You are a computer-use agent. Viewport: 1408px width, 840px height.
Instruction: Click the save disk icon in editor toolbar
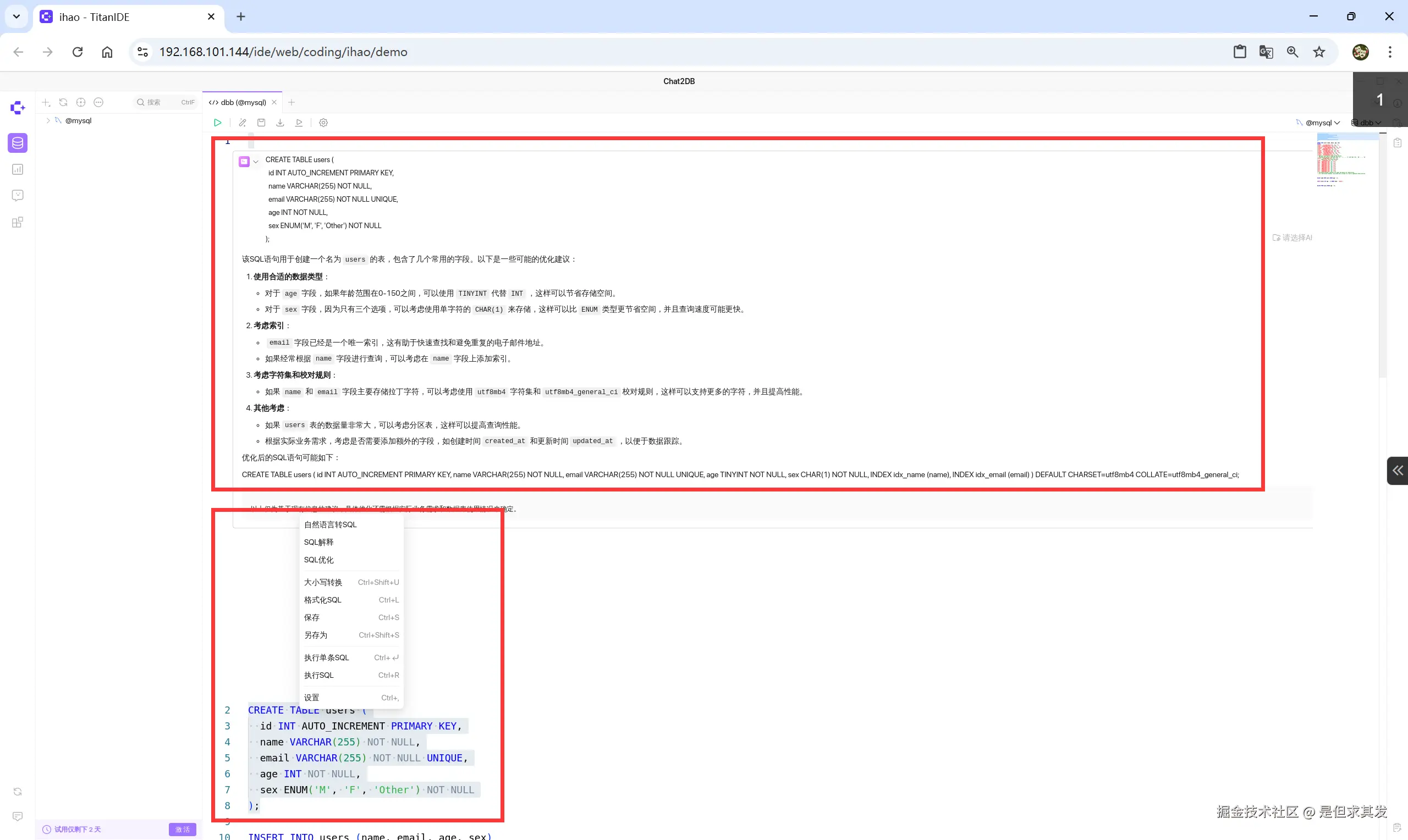261,123
